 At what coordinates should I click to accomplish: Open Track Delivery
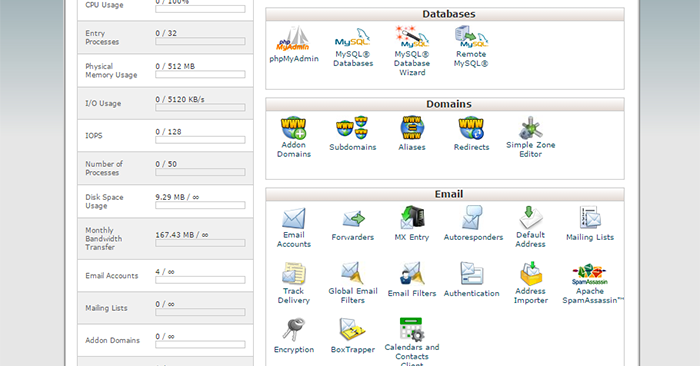coord(294,283)
